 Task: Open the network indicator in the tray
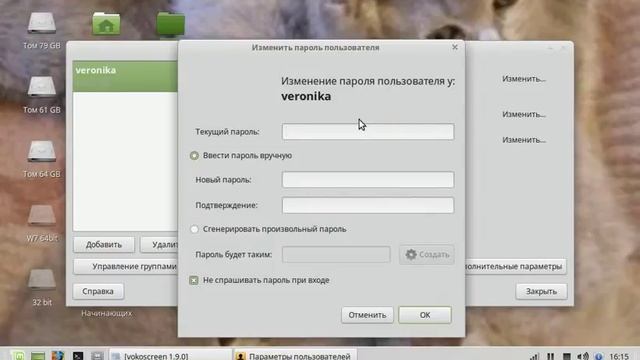tap(534, 356)
